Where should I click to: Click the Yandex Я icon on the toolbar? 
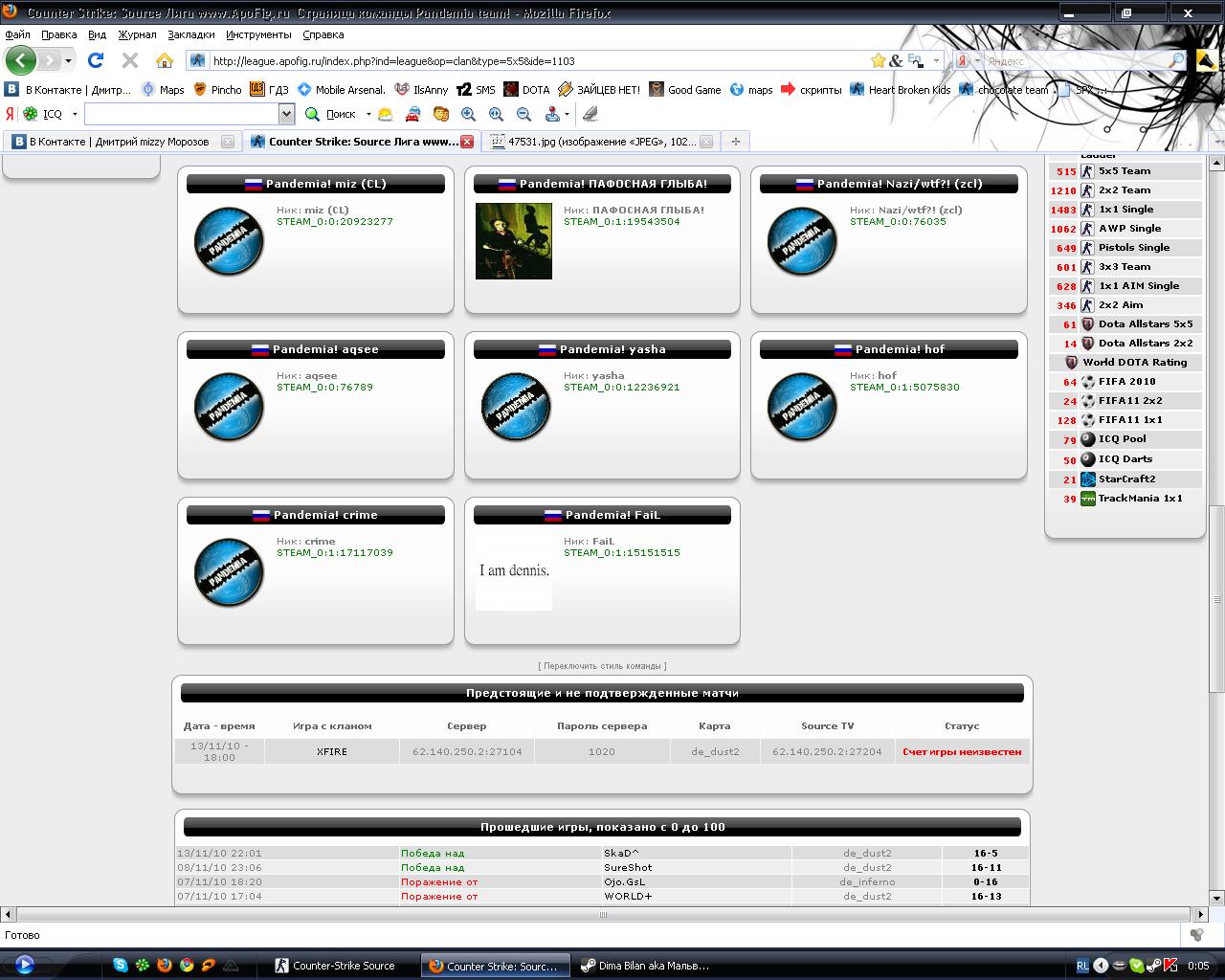10,114
